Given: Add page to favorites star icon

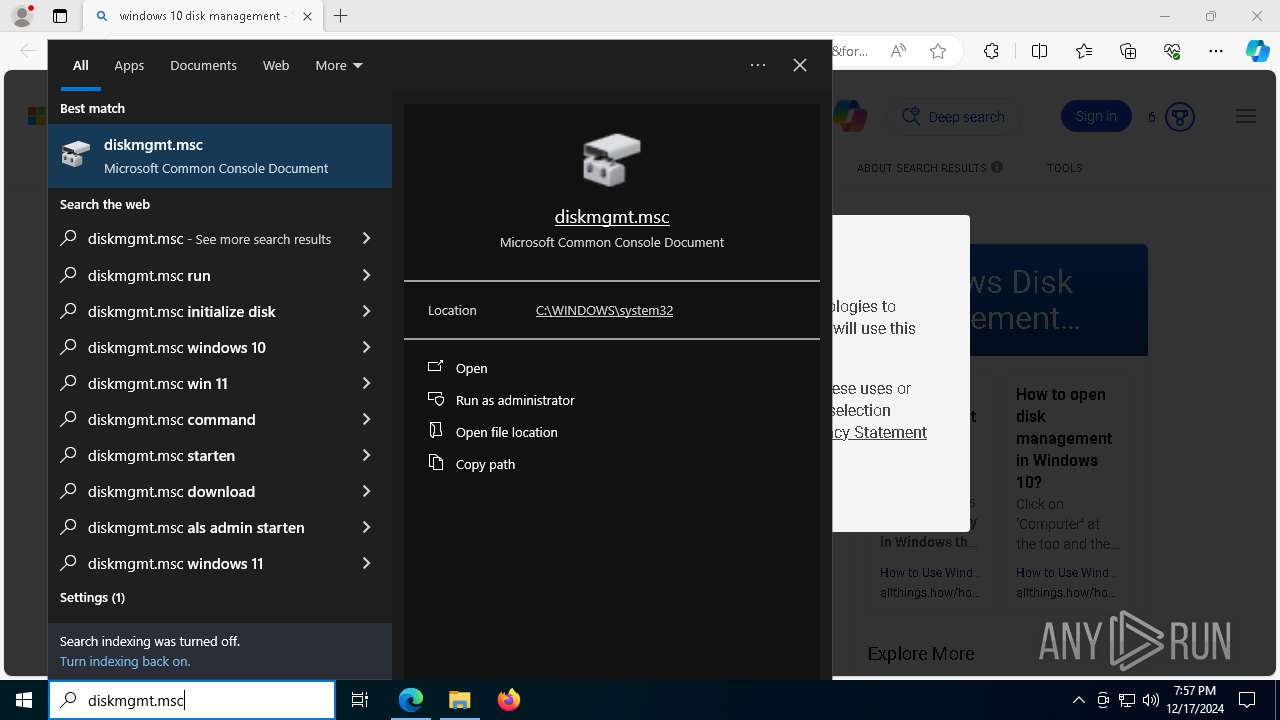Looking at the screenshot, I should 938,51.
